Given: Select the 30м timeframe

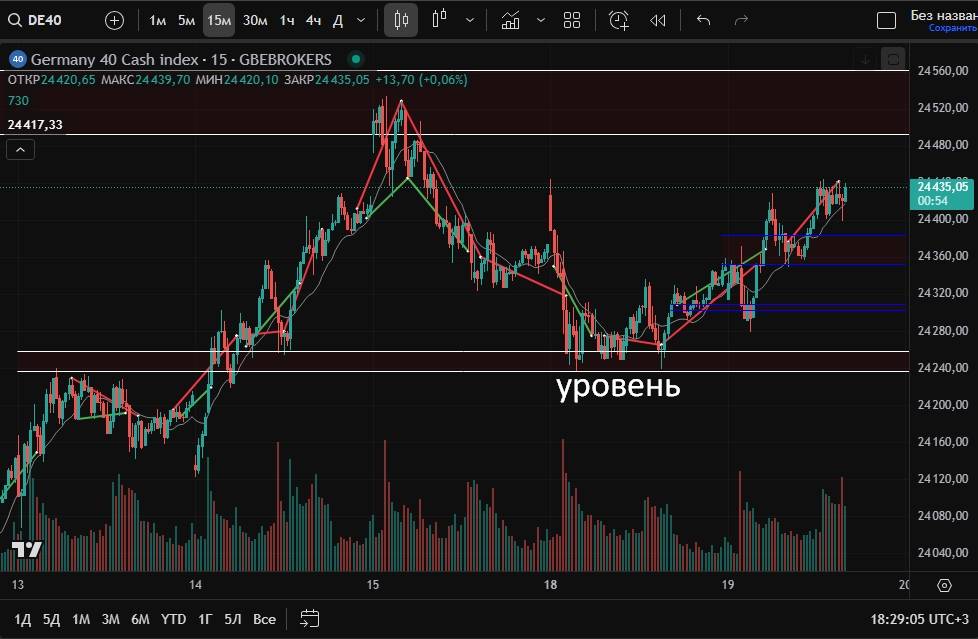Looking at the screenshot, I should tap(255, 20).
